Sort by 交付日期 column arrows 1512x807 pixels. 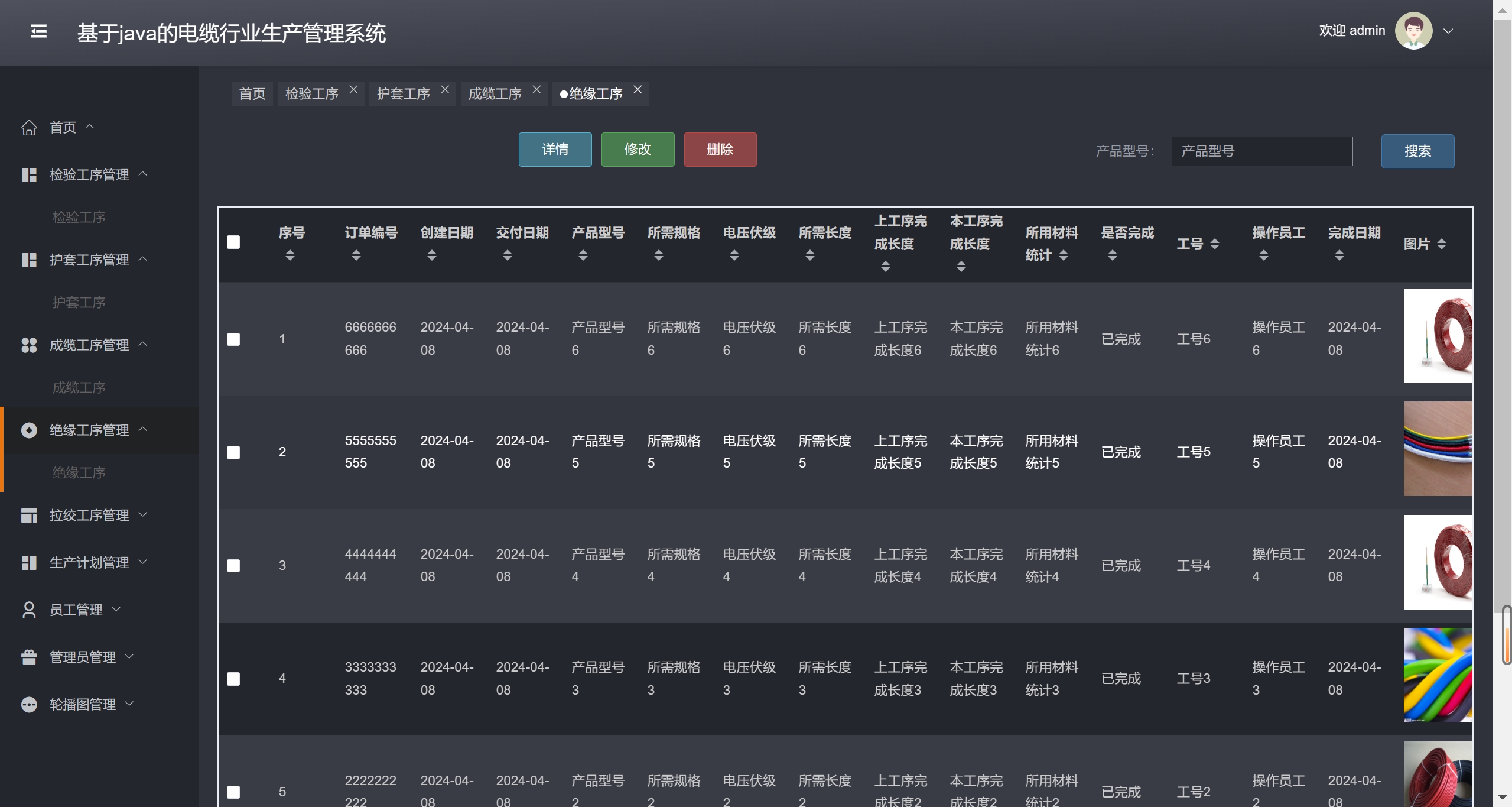pyautogui.click(x=508, y=255)
